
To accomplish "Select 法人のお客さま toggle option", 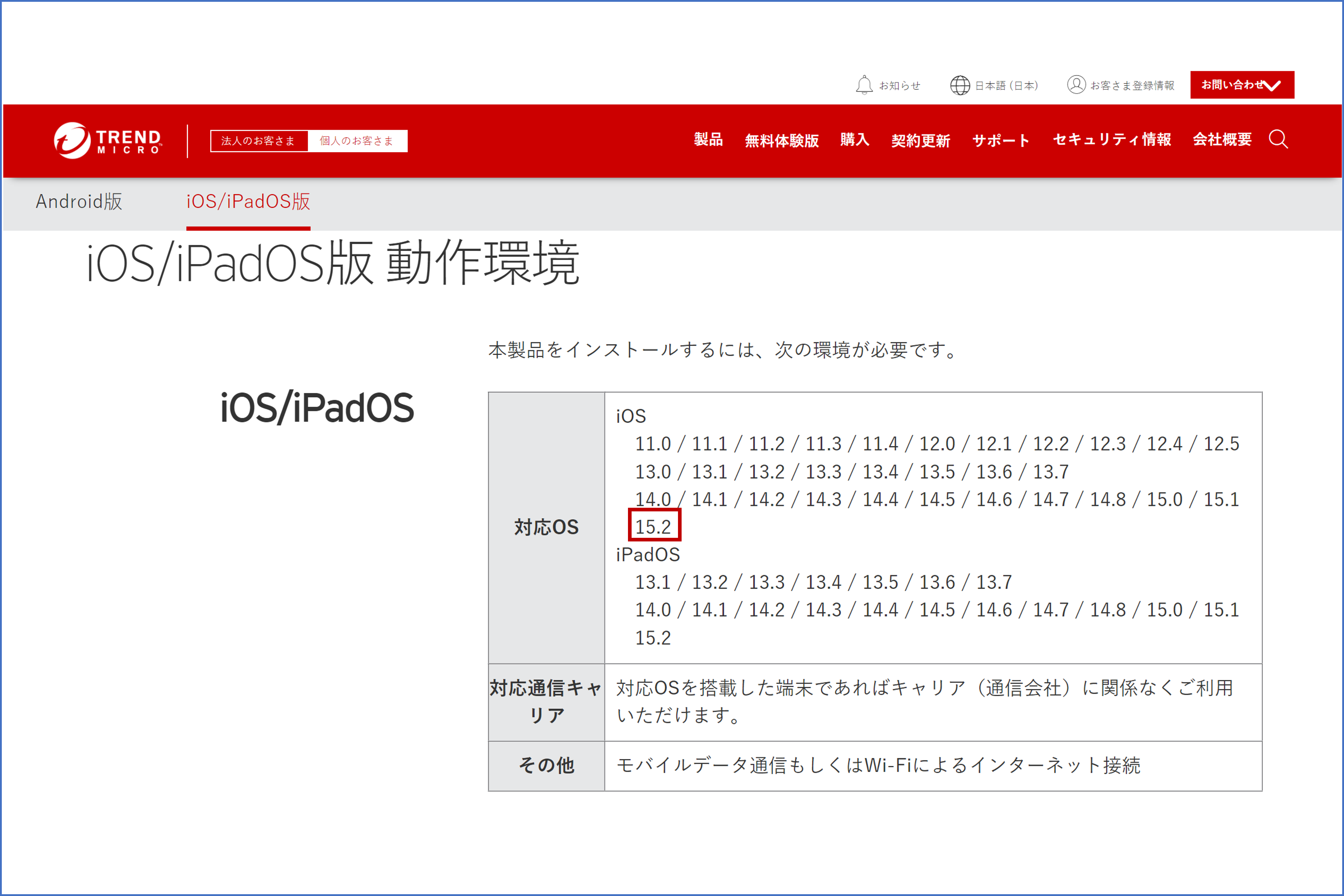I will (258, 141).
